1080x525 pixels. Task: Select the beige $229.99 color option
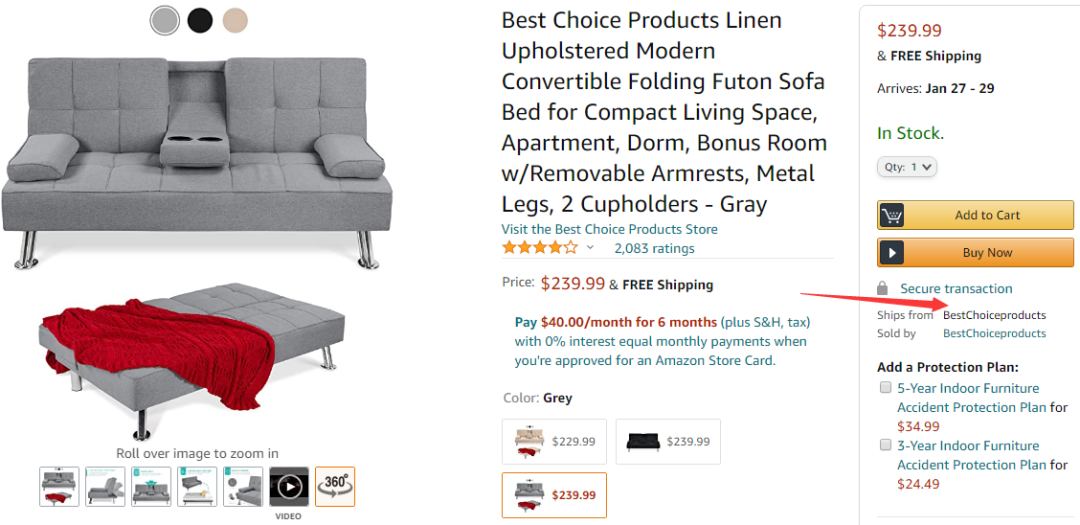click(554, 441)
